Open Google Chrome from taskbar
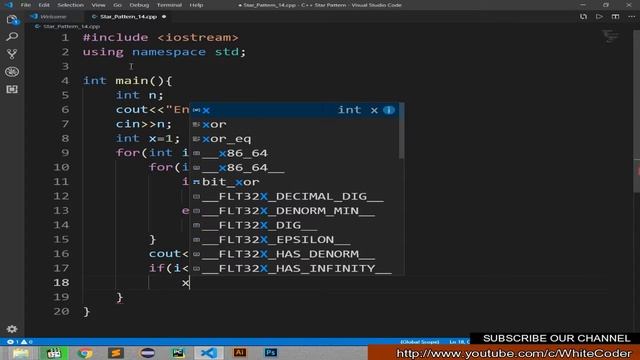The image size is (640, 360). click(x=85, y=353)
